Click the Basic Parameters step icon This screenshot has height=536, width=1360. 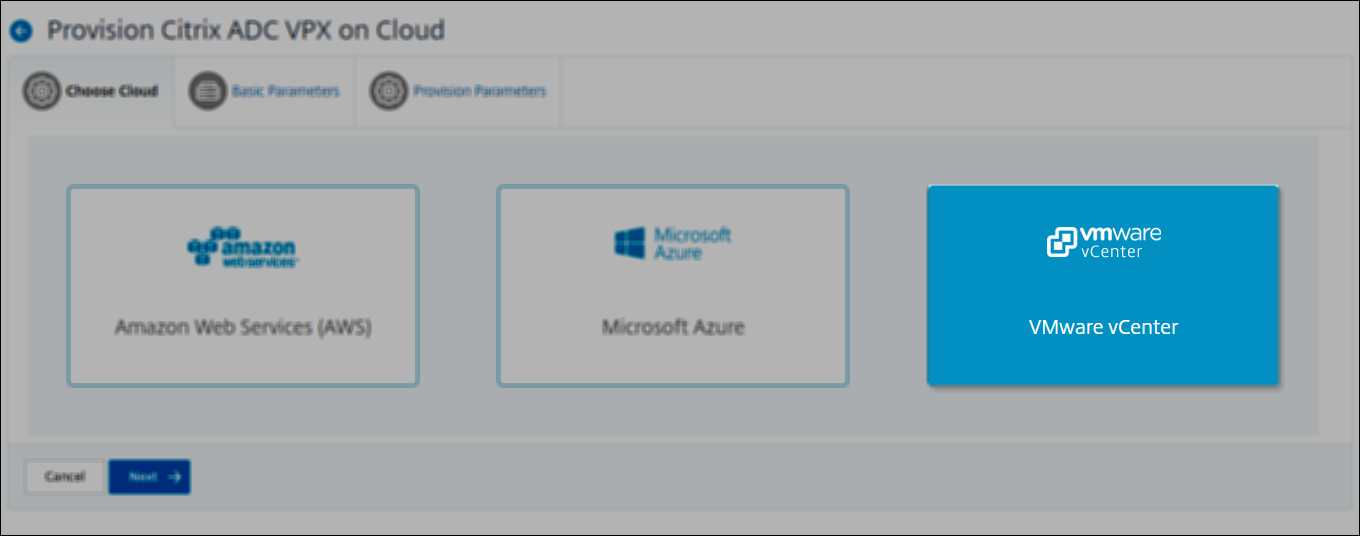click(x=207, y=91)
